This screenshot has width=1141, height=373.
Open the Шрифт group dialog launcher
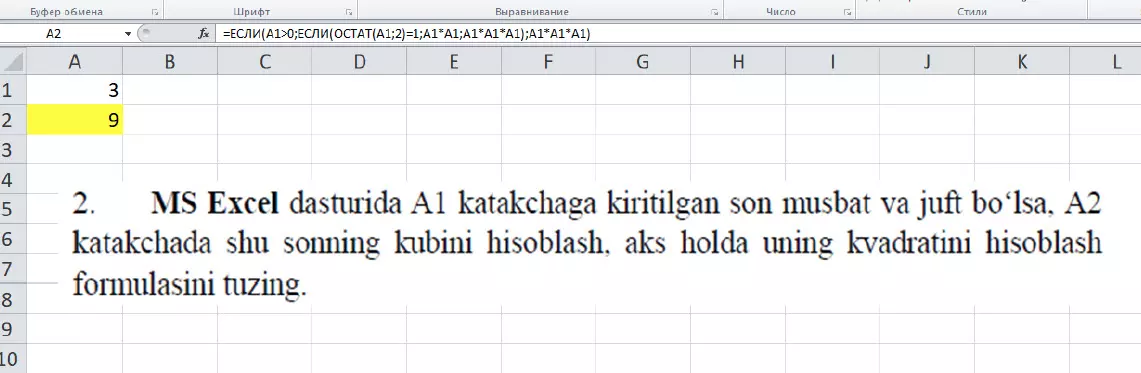(350, 12)
